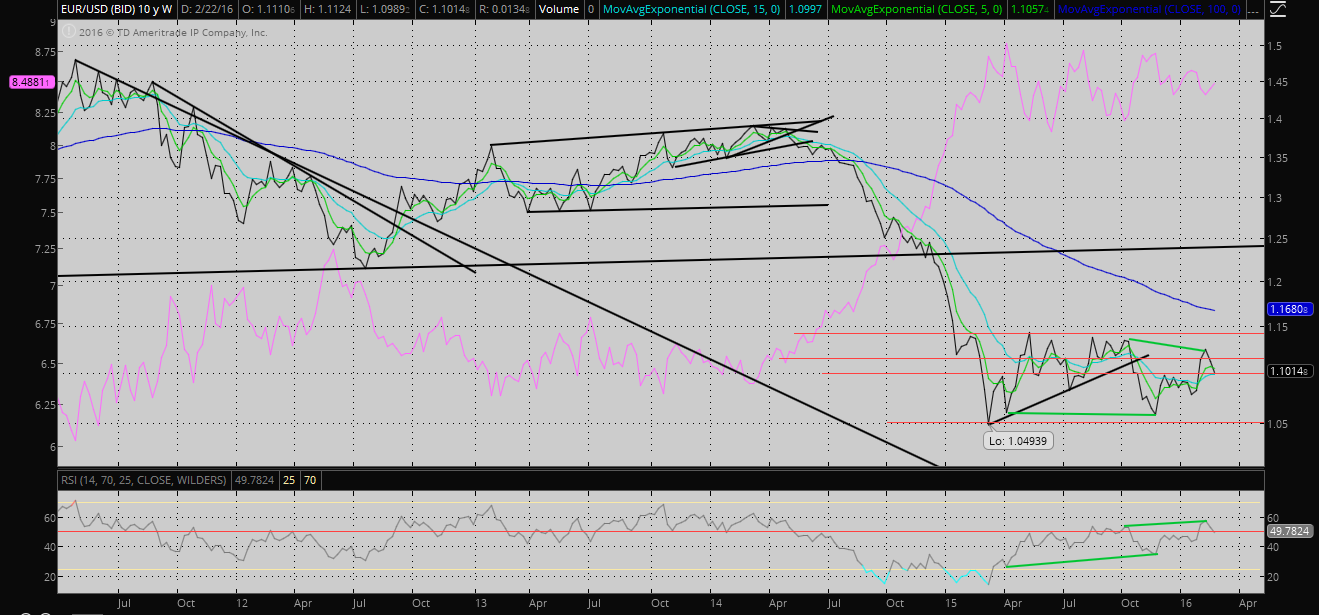Click the 6.25 label on the left axis
The height and width of the screenshot is (615, 1319).
tap(44, 405)
